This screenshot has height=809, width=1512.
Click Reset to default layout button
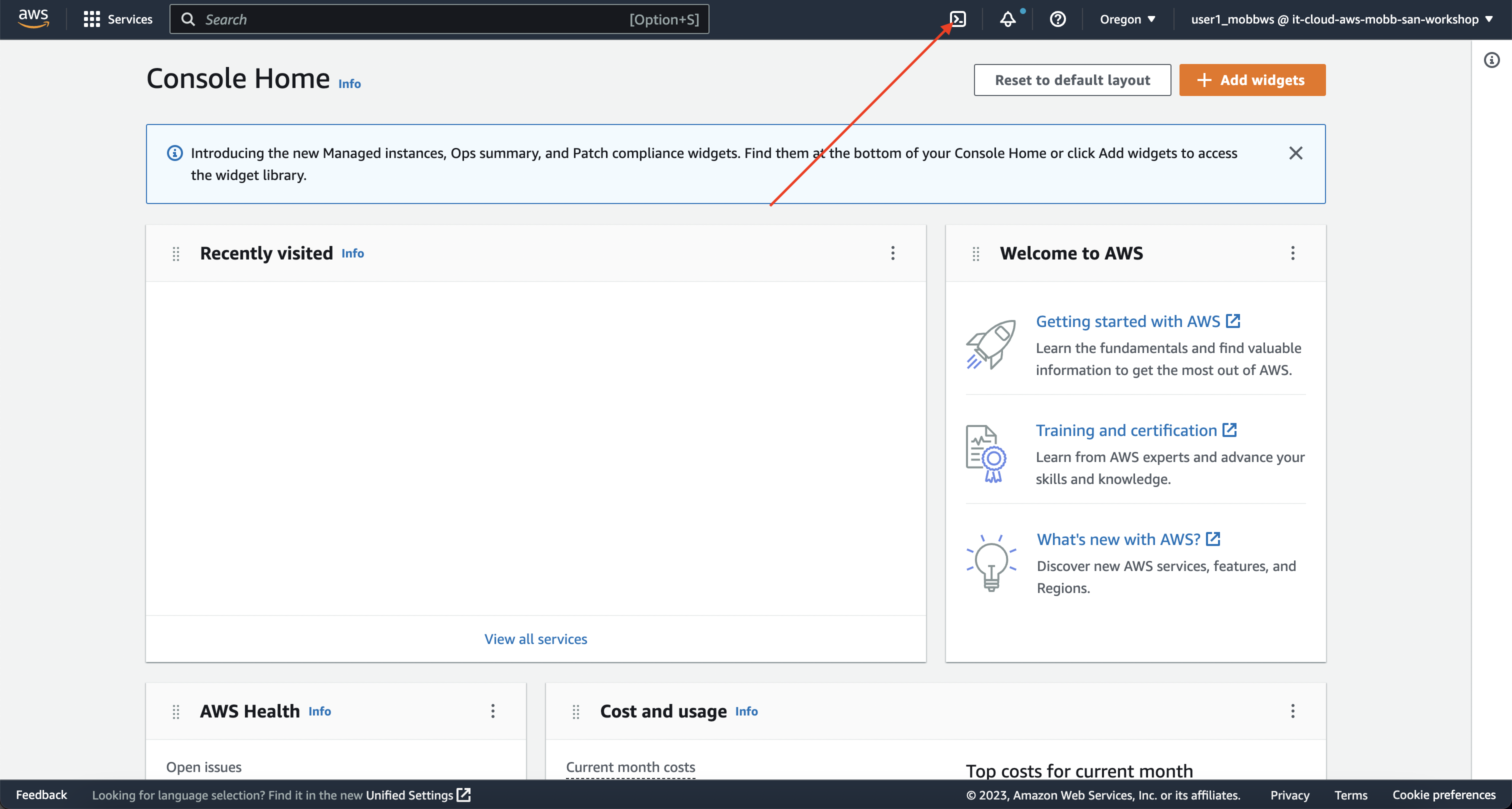[1072, 80]
